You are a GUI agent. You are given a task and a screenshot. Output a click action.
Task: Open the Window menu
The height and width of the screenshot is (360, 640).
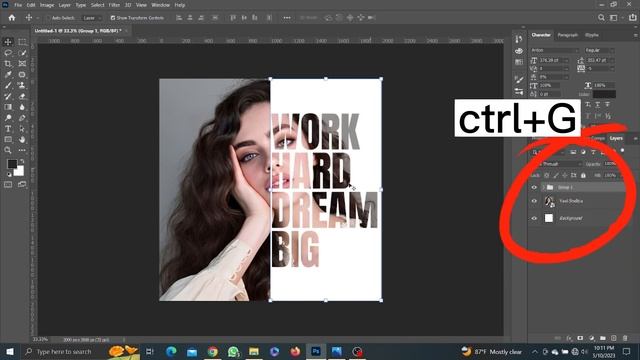click(160, 5)
